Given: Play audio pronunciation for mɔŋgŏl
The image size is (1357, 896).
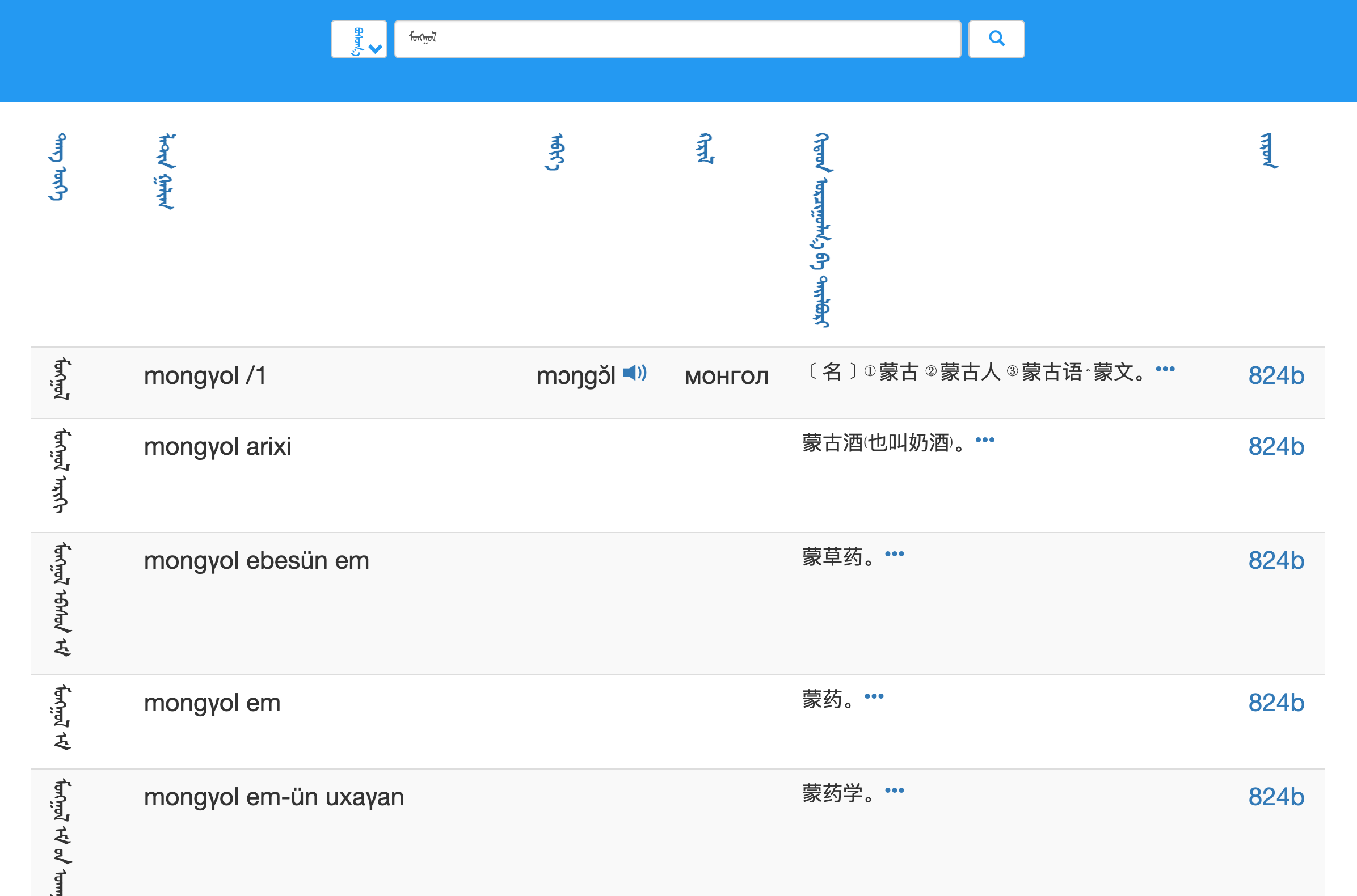Looking at the screenshot, I should [634, 373].
